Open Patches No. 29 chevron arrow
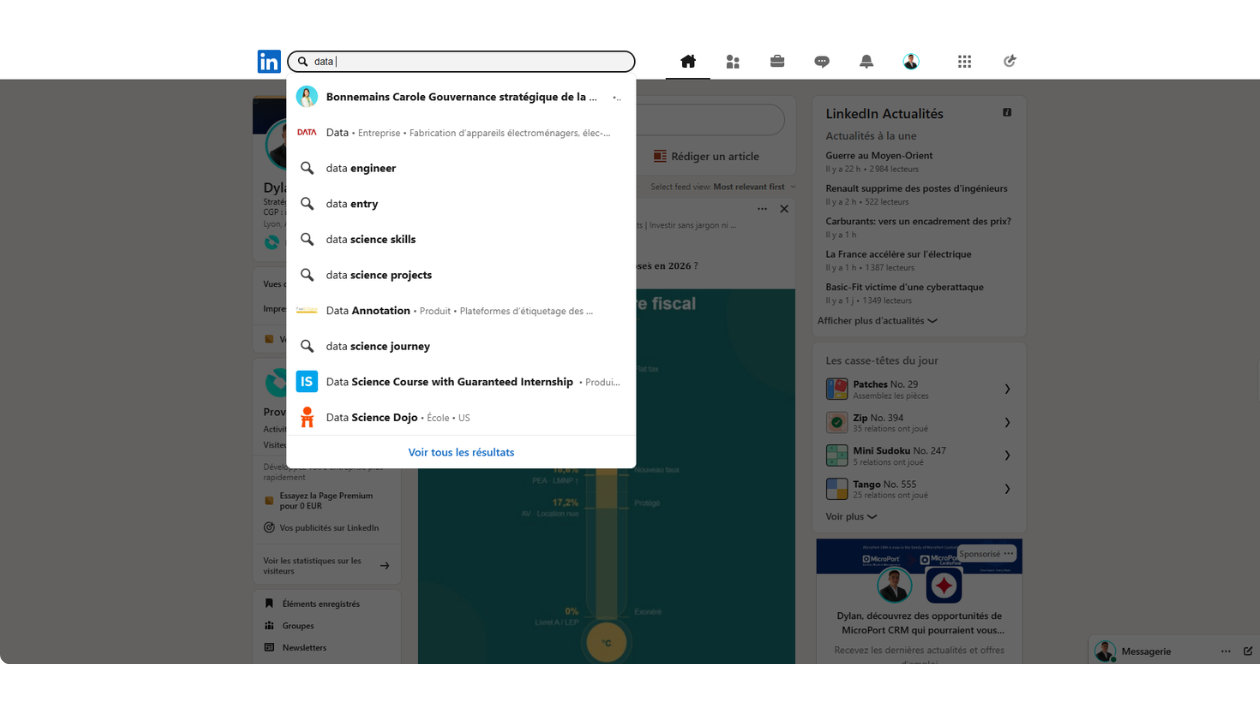Image resolution: width=1260 pixels, height=708 pixels. [1007, 389]
